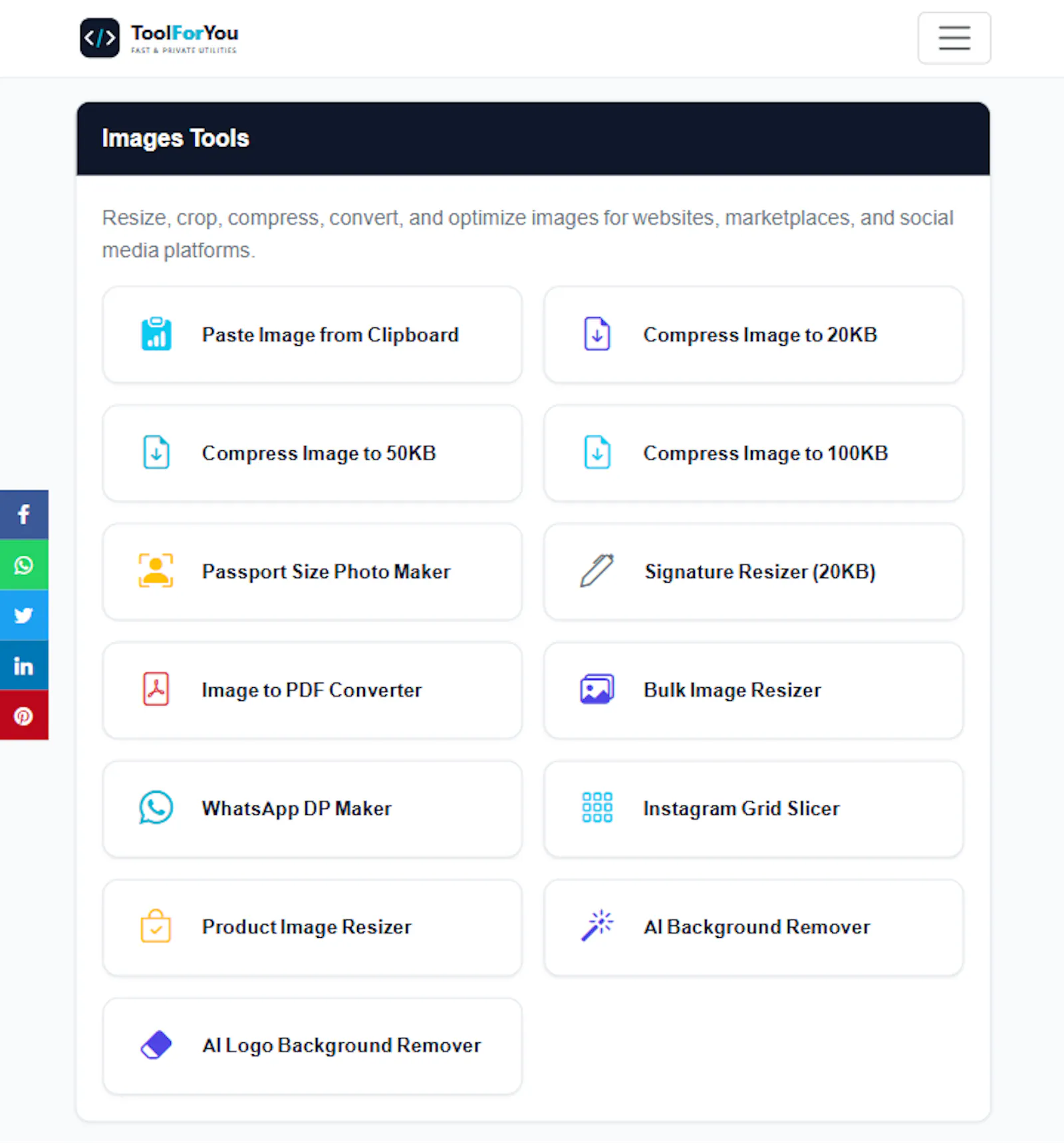Click the pictures icon for Bulk Image Resizer
This screenshot has width=1064, height=1144.
point(597,689)
